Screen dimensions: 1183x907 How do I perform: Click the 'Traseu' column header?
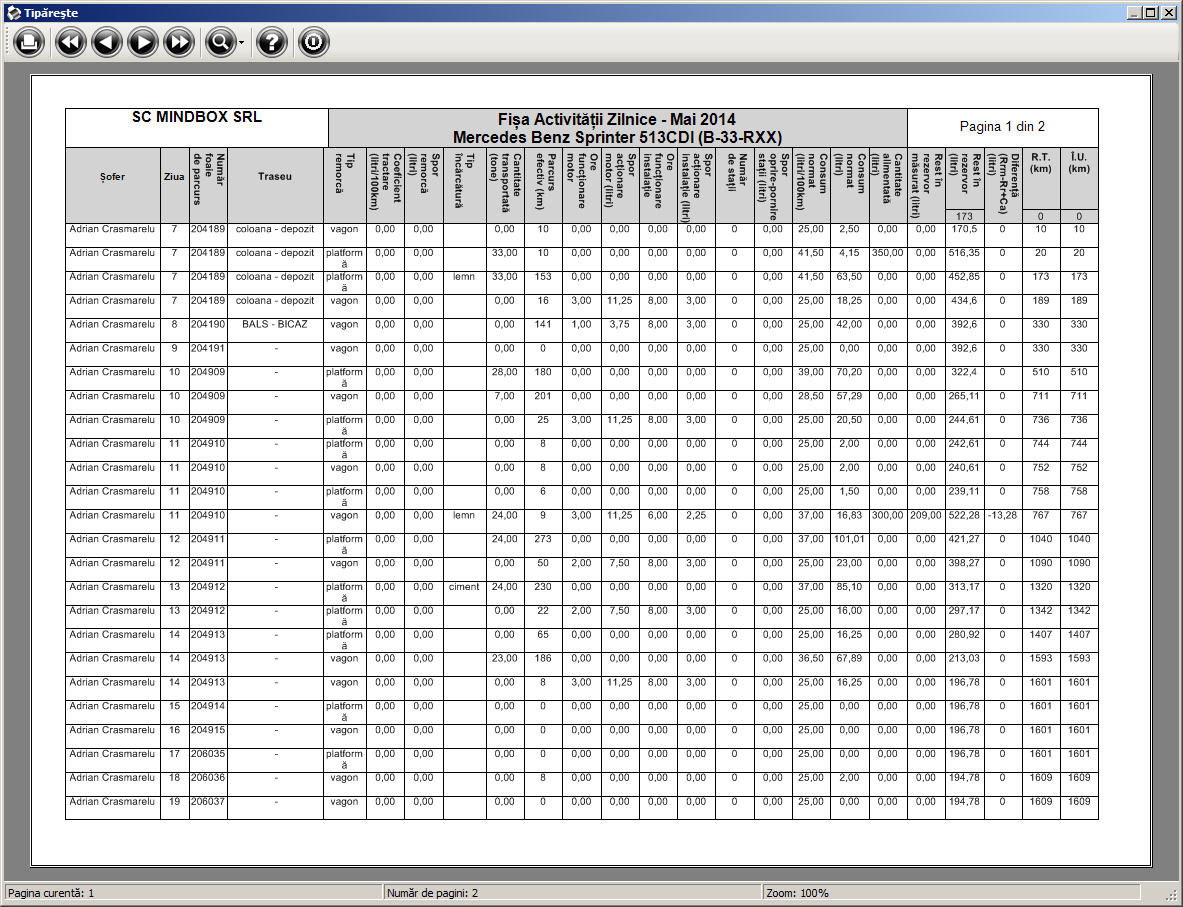tap(275, 176)
